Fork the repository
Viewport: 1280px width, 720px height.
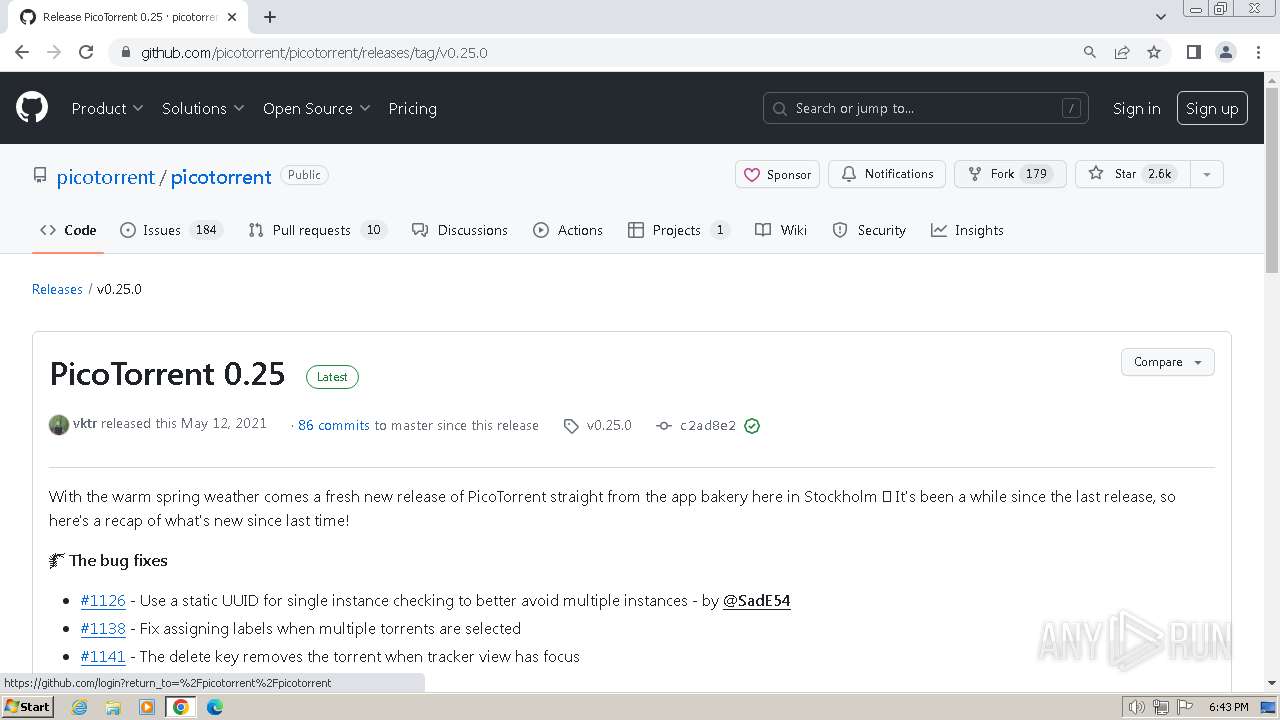click(x=1010, y=174)
